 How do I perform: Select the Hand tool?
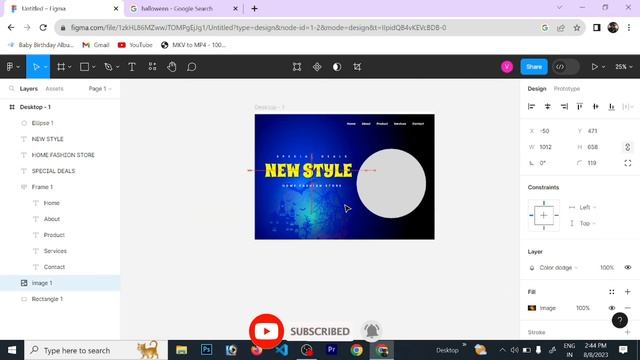click(x=172, y=67)
